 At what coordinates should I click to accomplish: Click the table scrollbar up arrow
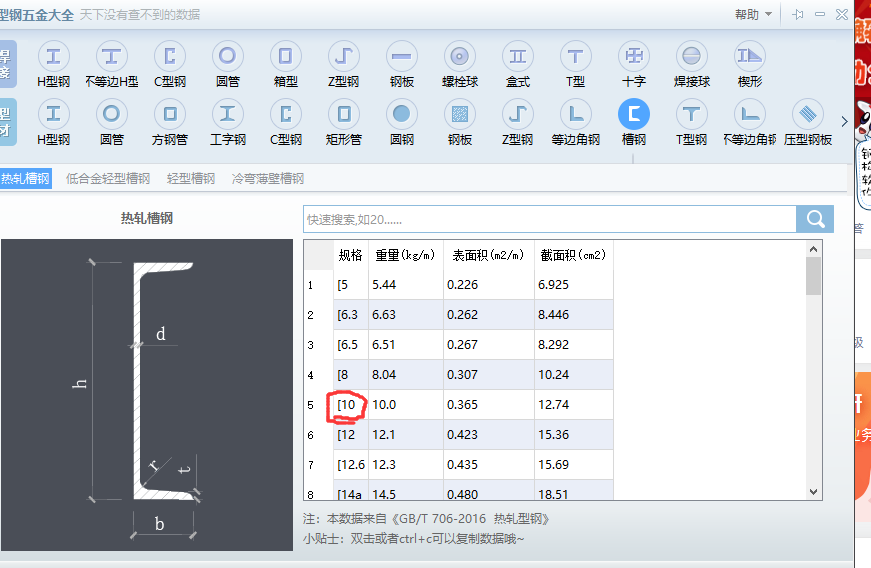click(x=813, y=249)
